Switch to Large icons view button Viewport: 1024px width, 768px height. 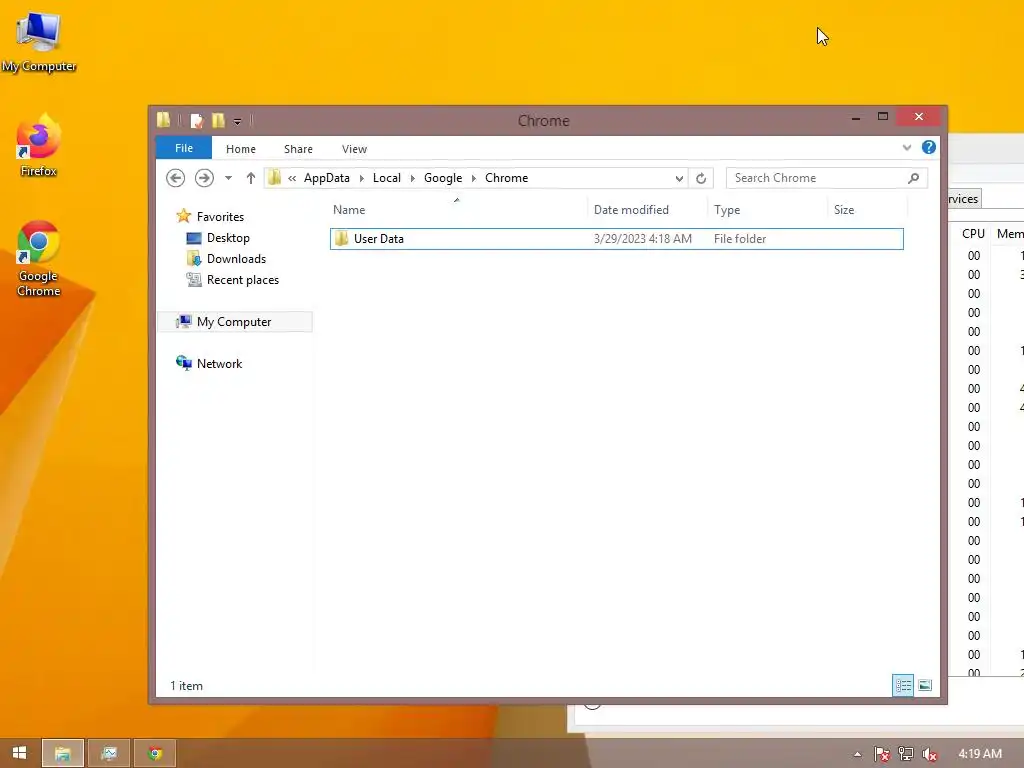[x=925, y=685]
